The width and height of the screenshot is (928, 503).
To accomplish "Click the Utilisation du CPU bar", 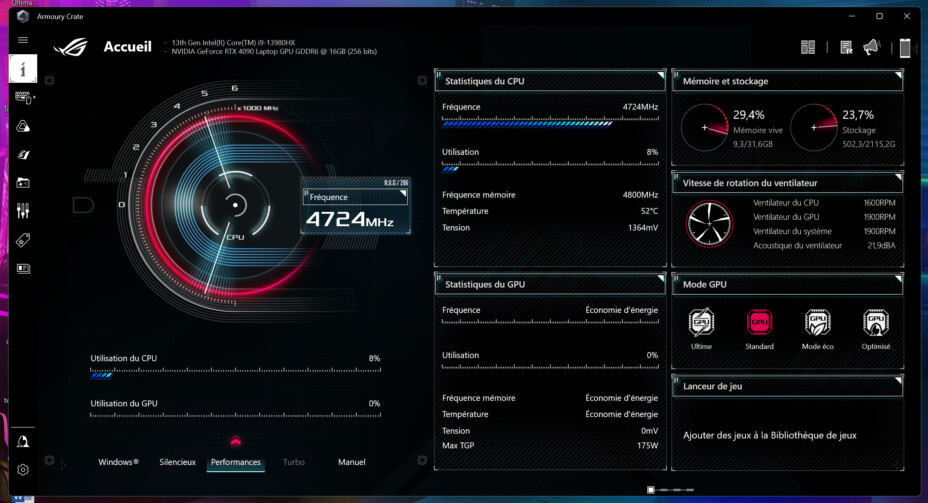I will coord(236,373).
